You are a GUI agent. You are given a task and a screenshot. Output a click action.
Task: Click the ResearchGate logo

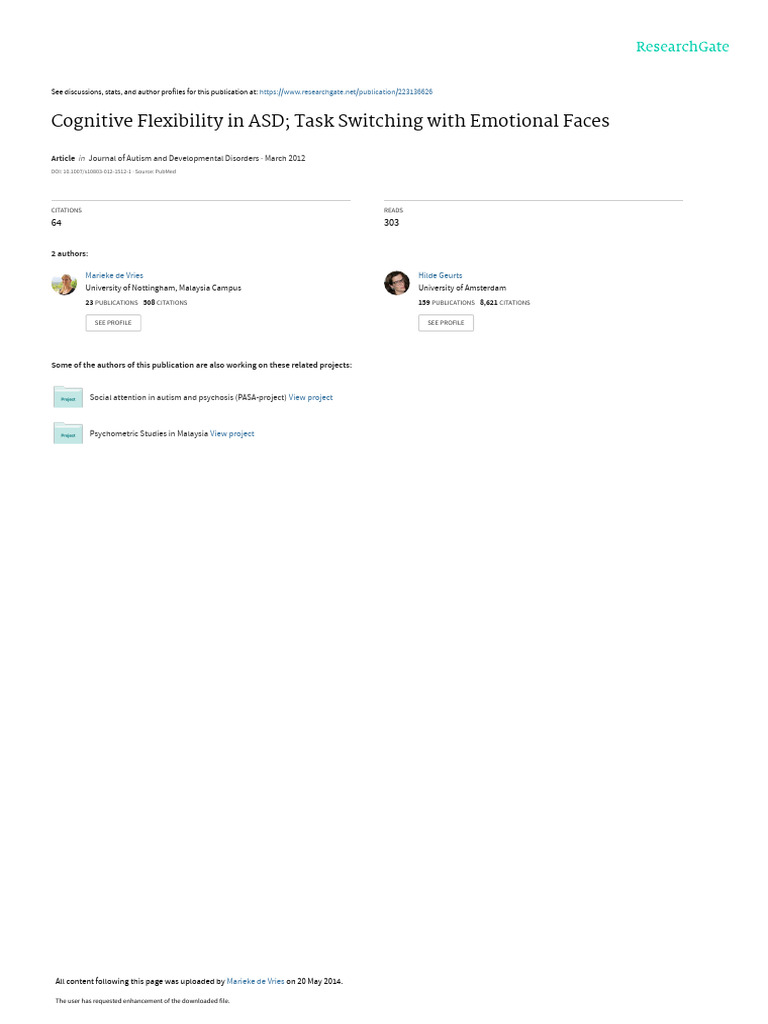682,47
